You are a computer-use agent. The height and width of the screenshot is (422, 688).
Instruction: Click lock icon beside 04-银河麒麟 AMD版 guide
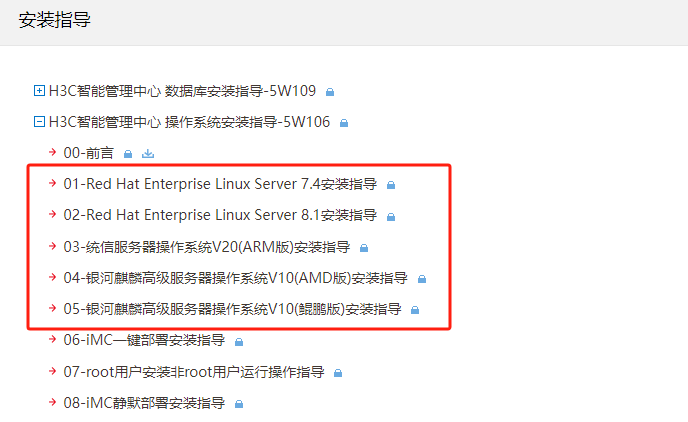click(x=422, y=279)
